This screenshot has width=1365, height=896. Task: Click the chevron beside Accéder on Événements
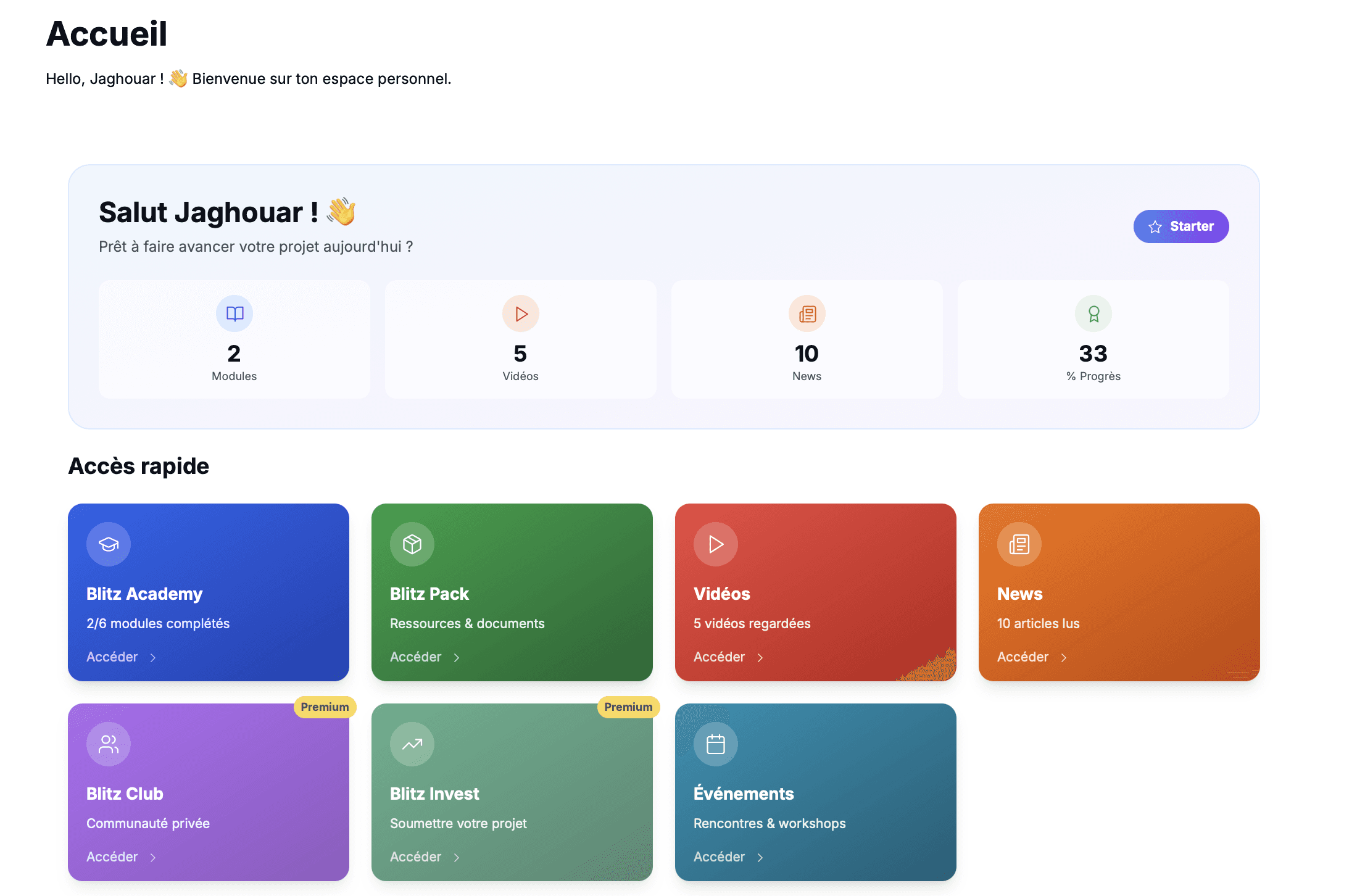click(x=760, y=858)
